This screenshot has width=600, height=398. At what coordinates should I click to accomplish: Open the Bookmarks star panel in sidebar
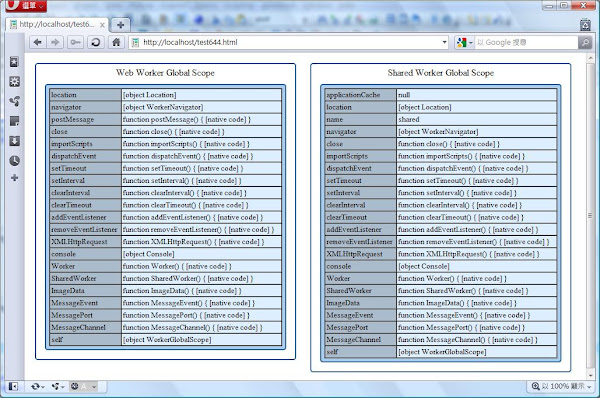click(15, 62)
